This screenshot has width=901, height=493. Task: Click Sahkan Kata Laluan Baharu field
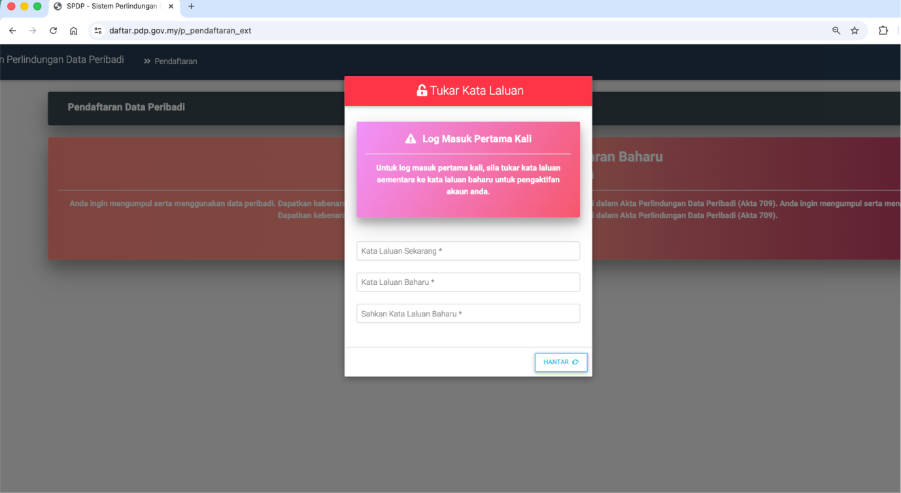[x=468, y=314]
